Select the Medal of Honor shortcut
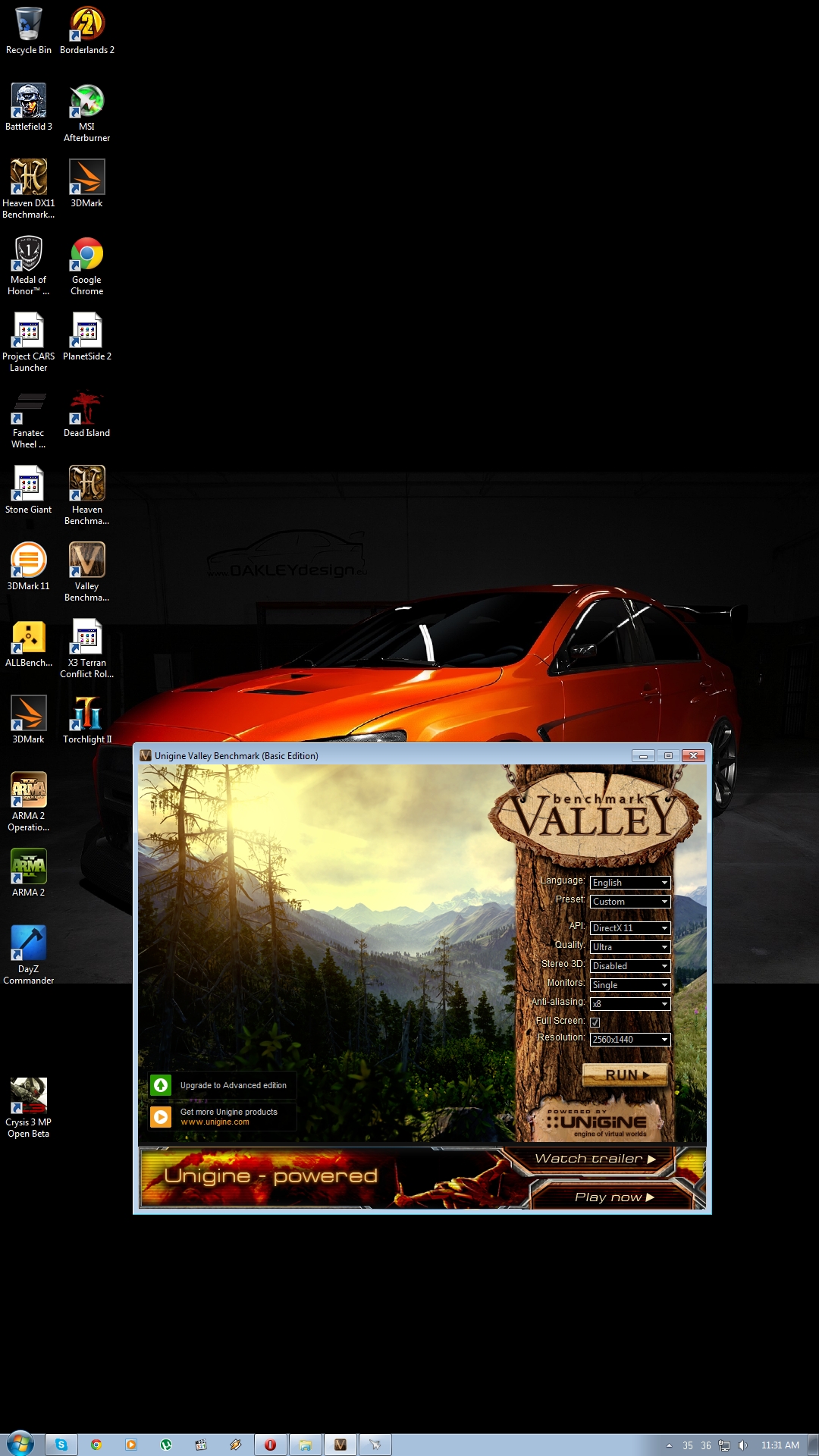 pos(29,266)
